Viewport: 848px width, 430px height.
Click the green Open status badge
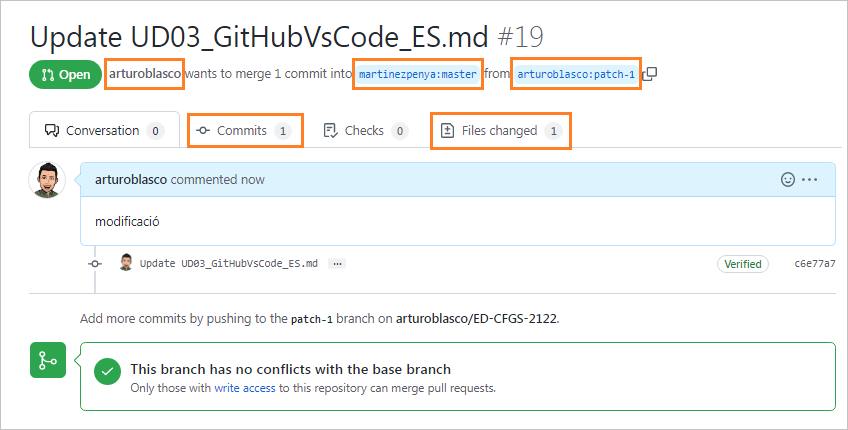[x=65, y=74]
